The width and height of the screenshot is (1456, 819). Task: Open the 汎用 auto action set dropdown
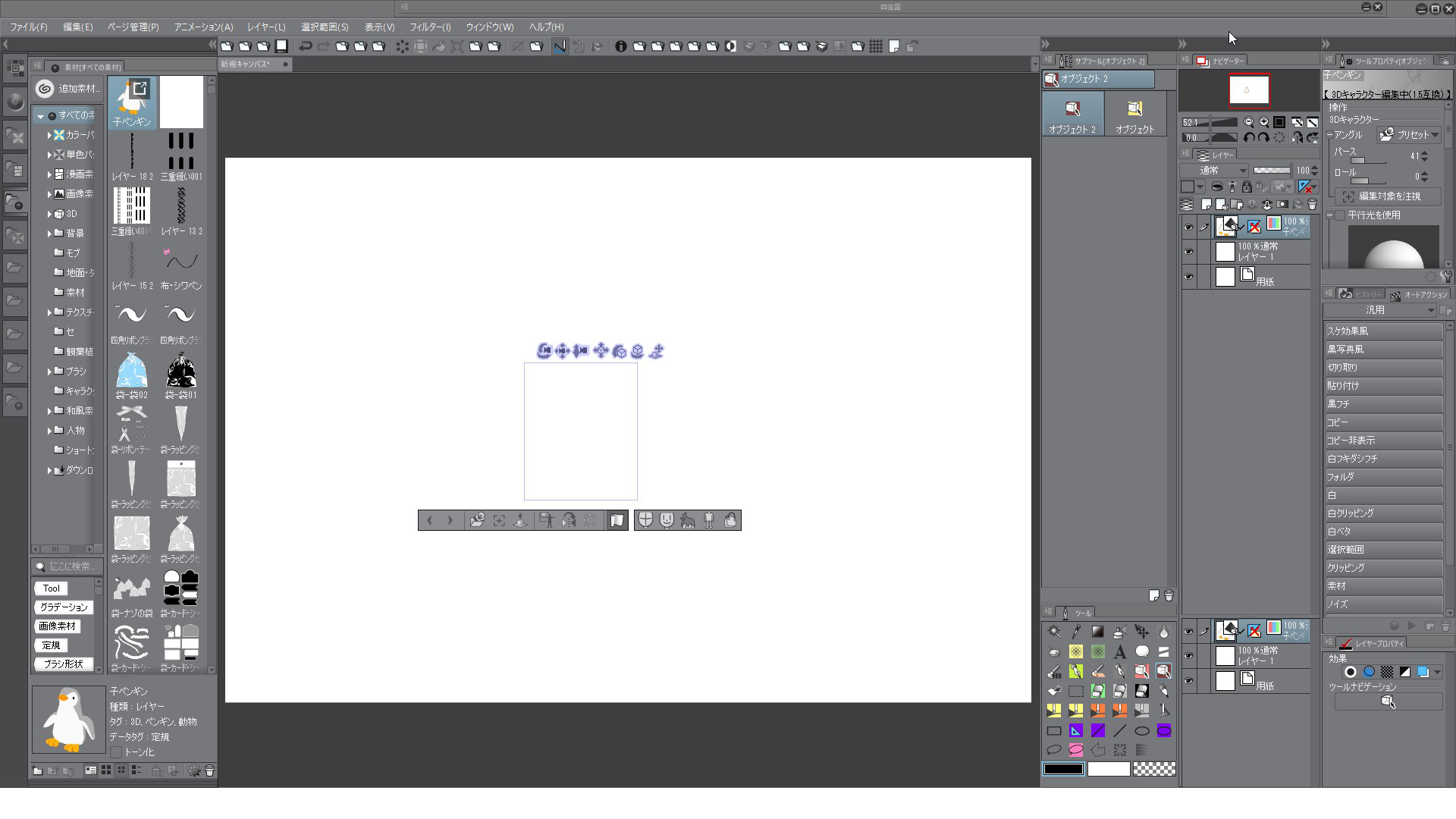[1380, 310]
